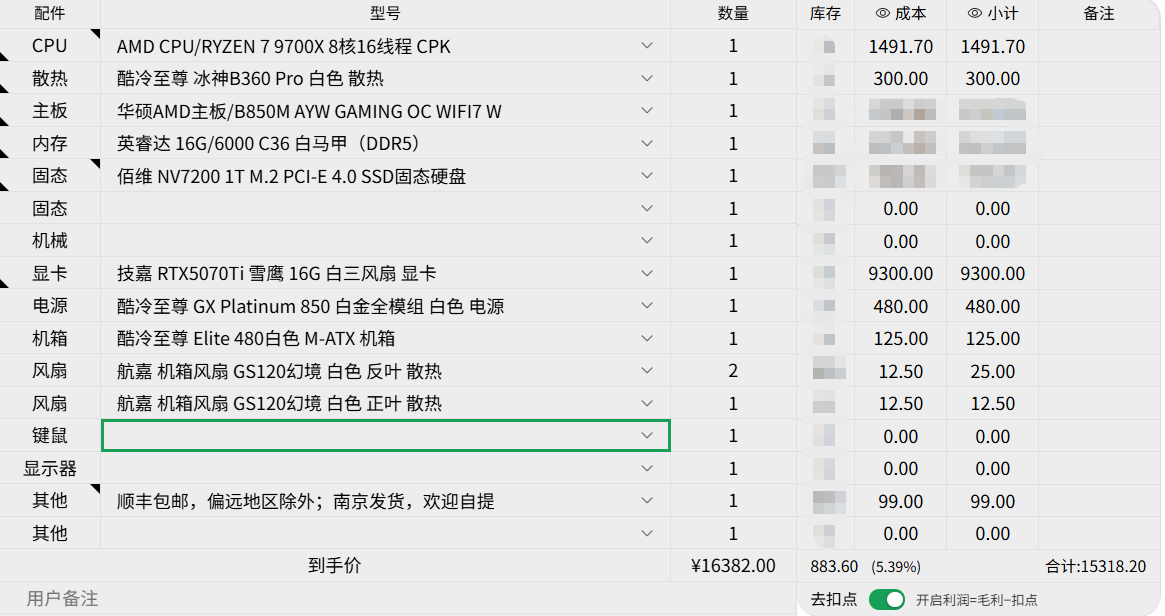Expand dropdown for 顺丰包邮 row

point(647,501)
